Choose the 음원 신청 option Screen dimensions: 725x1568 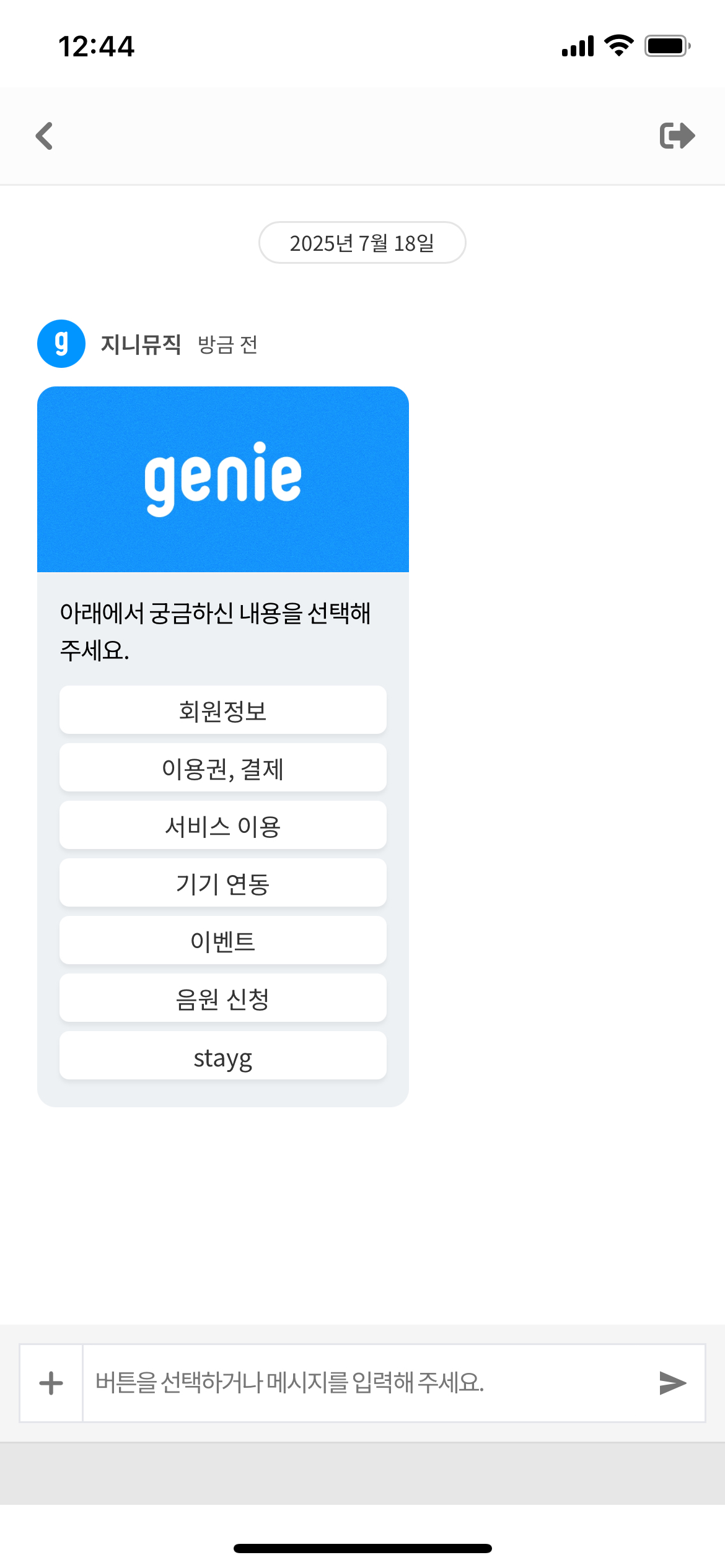(x=223, y=998)
